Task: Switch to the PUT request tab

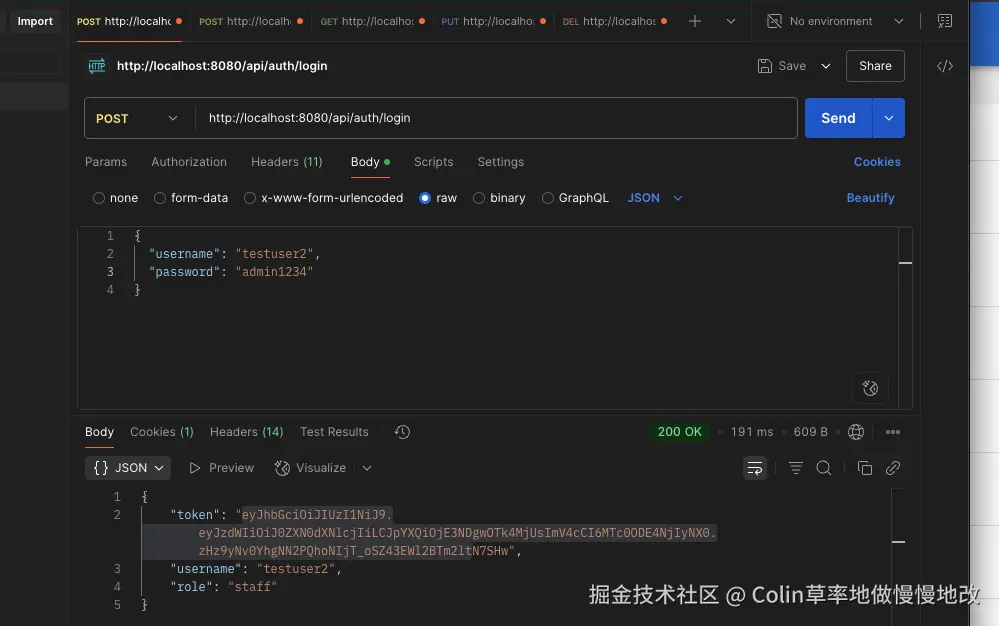Action: (x=494, y=21)
